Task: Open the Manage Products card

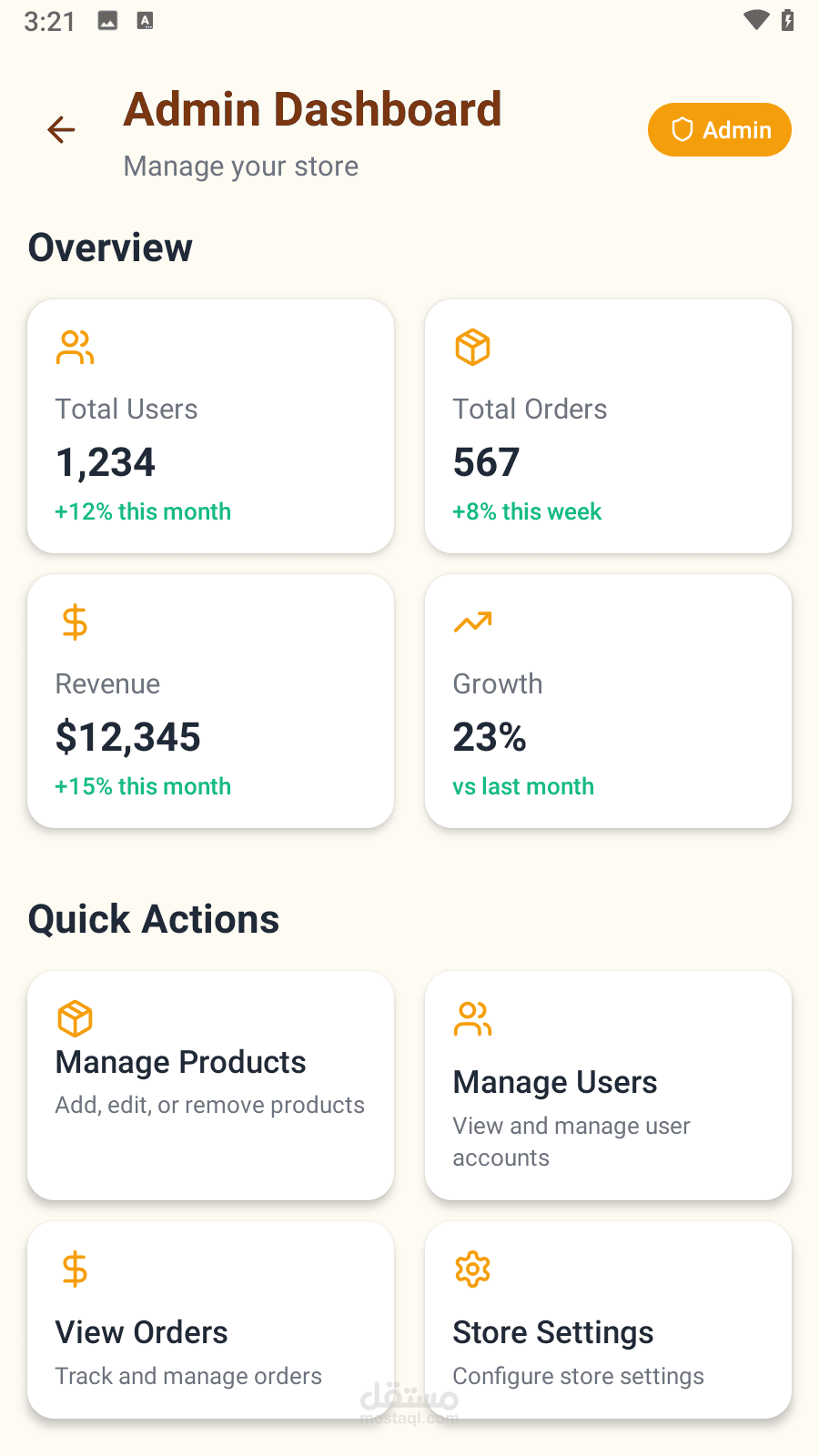Action: (x=210, y=1085)
